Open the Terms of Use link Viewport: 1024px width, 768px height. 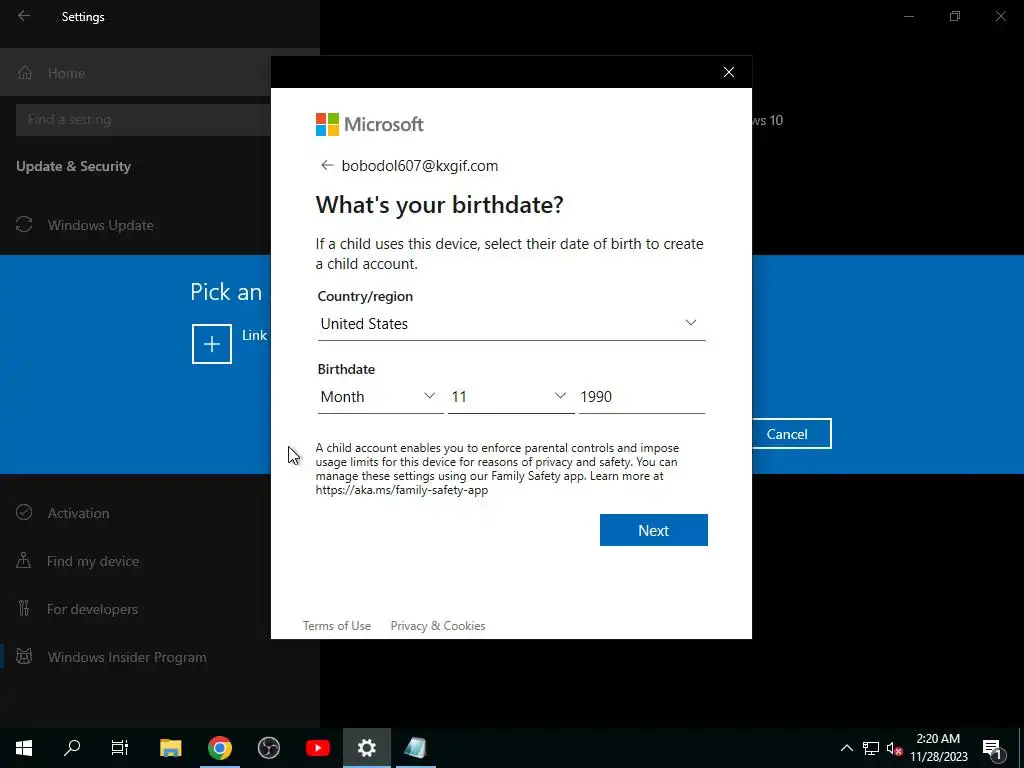point(337,626)
